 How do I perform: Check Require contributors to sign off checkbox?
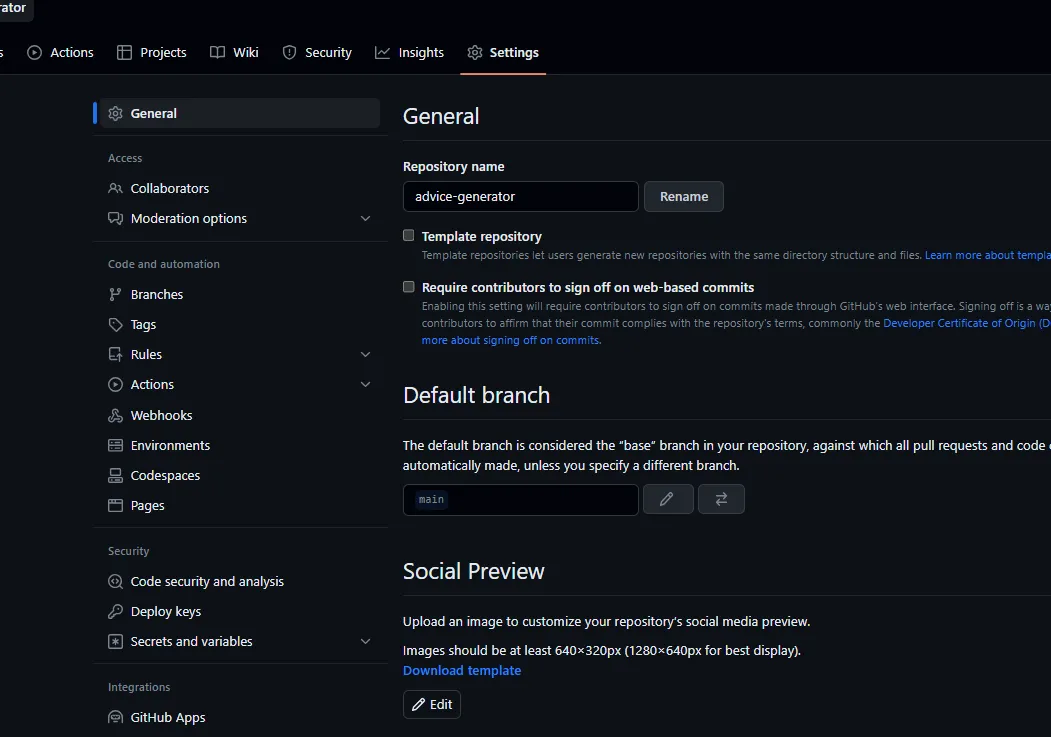408,287
